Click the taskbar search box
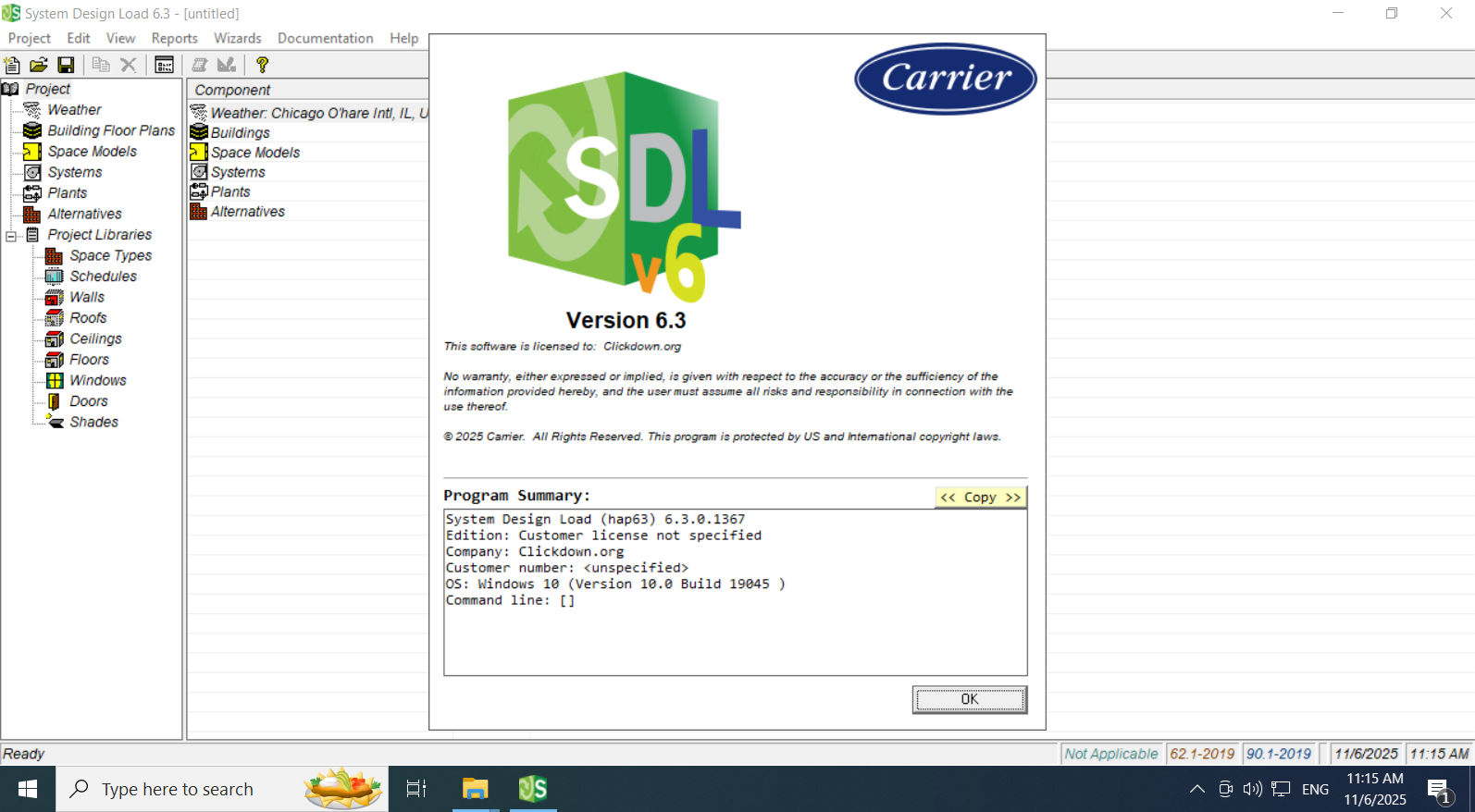 coord(222,789)
